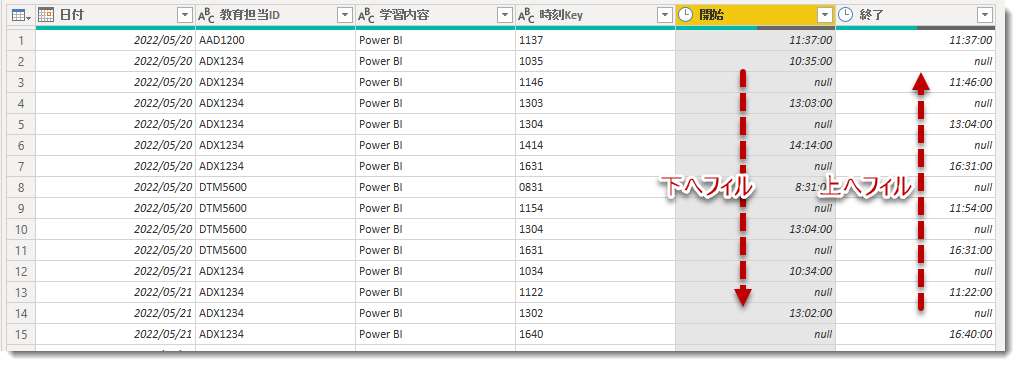Open filter dropdown for 時刻Key column

[665, 16]
